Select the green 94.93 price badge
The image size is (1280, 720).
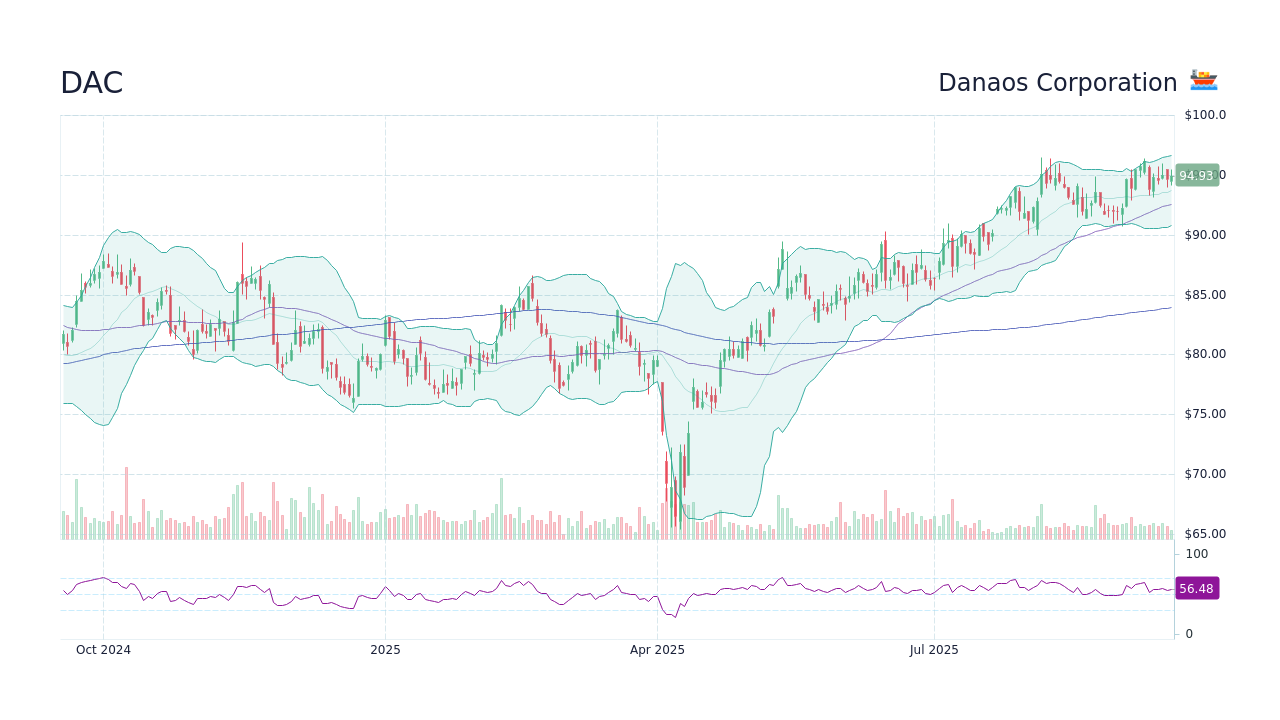pos(1195,176)
